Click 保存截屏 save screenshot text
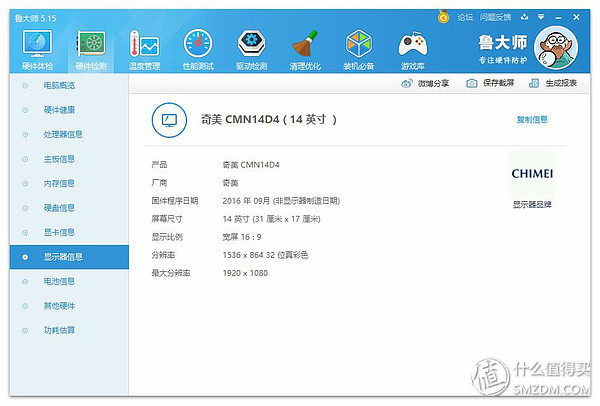Viewport: 600px width, 406px height. [x=498, y=83]
